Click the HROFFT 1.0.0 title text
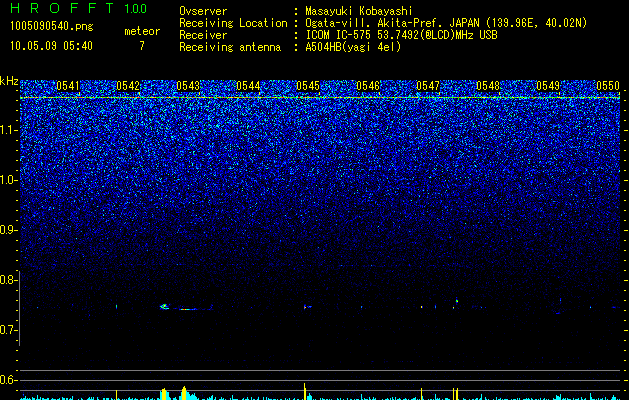The width and height of the screenshot is (629, 400). [x=79, y=8]
